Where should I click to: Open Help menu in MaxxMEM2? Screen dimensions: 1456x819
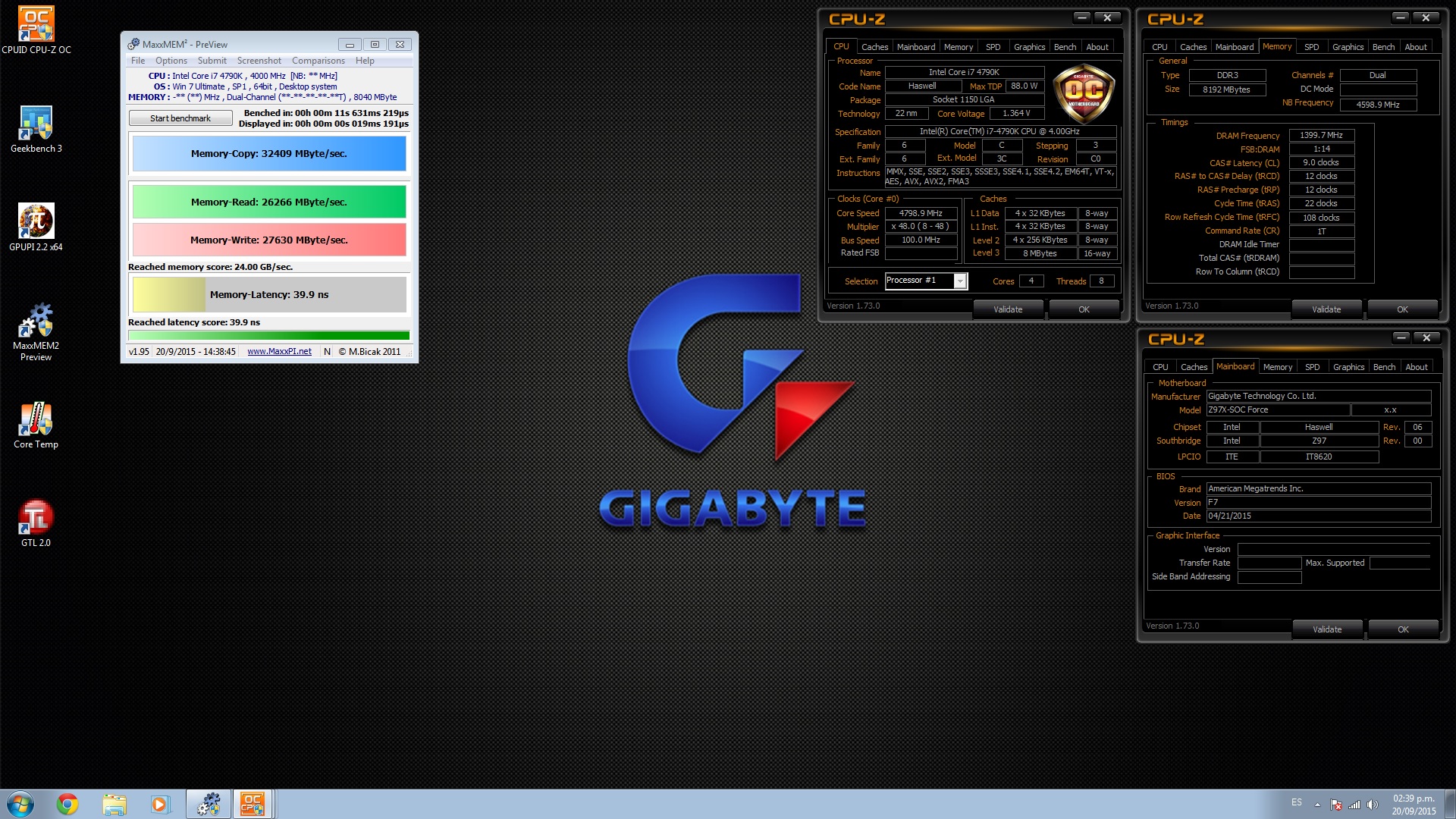point(365,61)
